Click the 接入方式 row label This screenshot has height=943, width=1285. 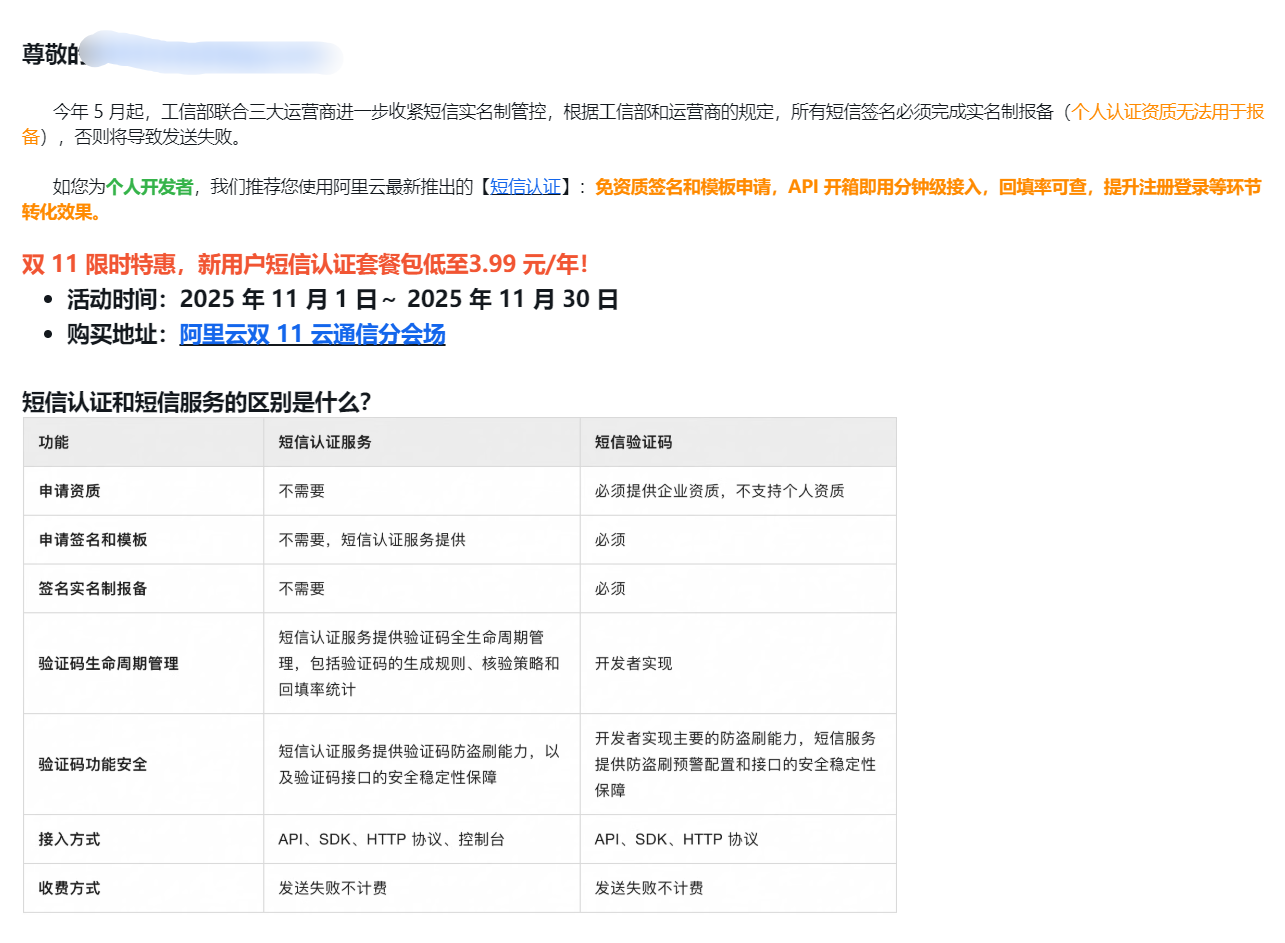pyautogui.click(x=69, y=839)
